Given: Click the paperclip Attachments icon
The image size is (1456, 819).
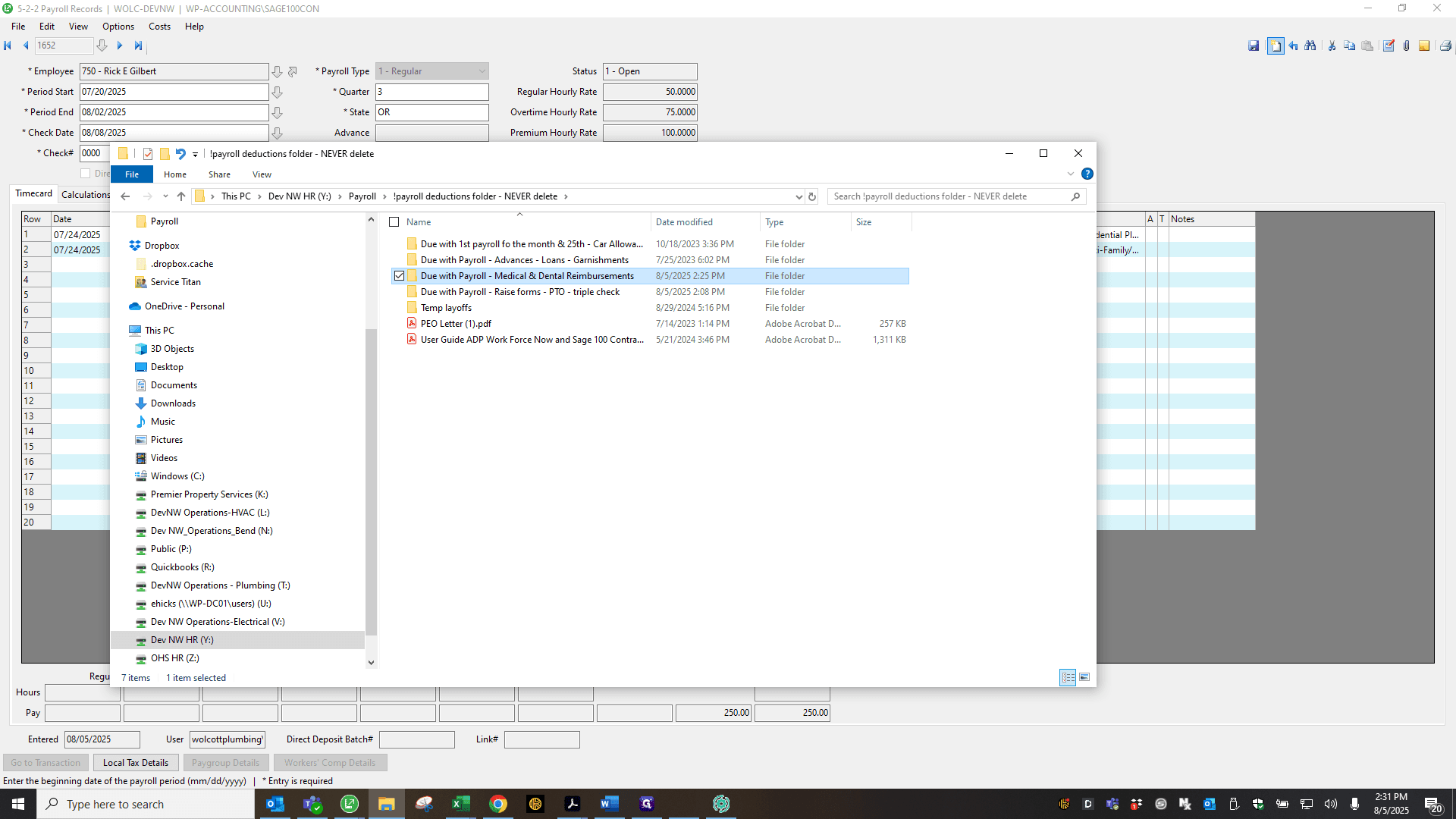Looking at the screenshot, I should point(1406,46).
